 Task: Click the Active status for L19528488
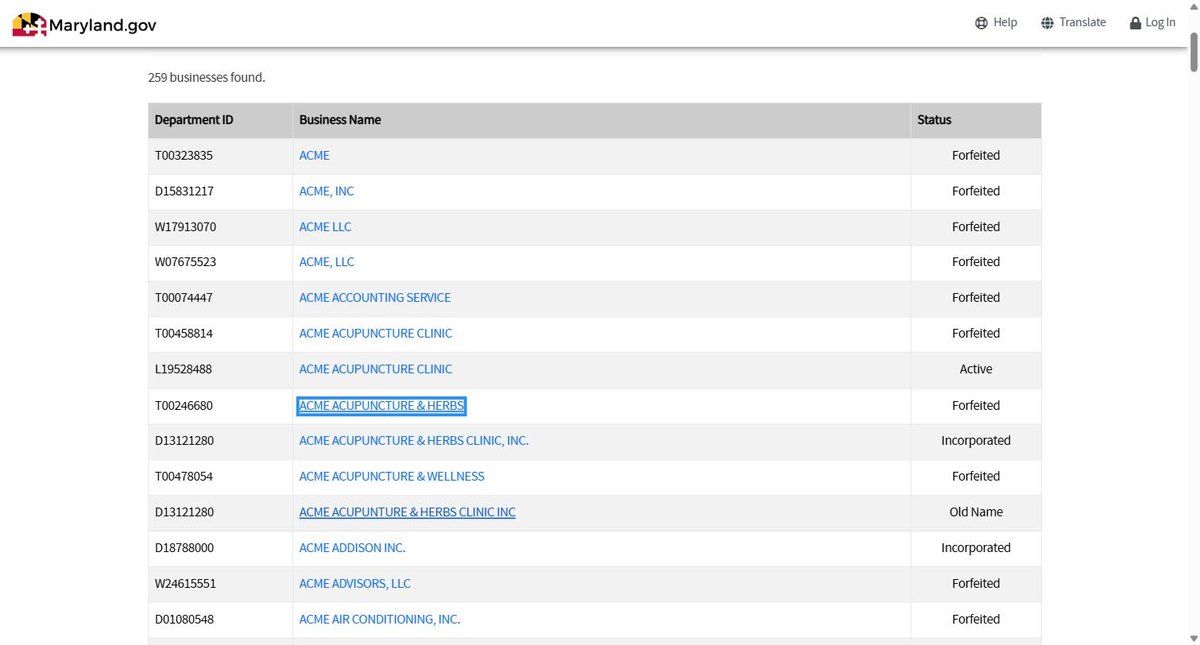point(976,369)
